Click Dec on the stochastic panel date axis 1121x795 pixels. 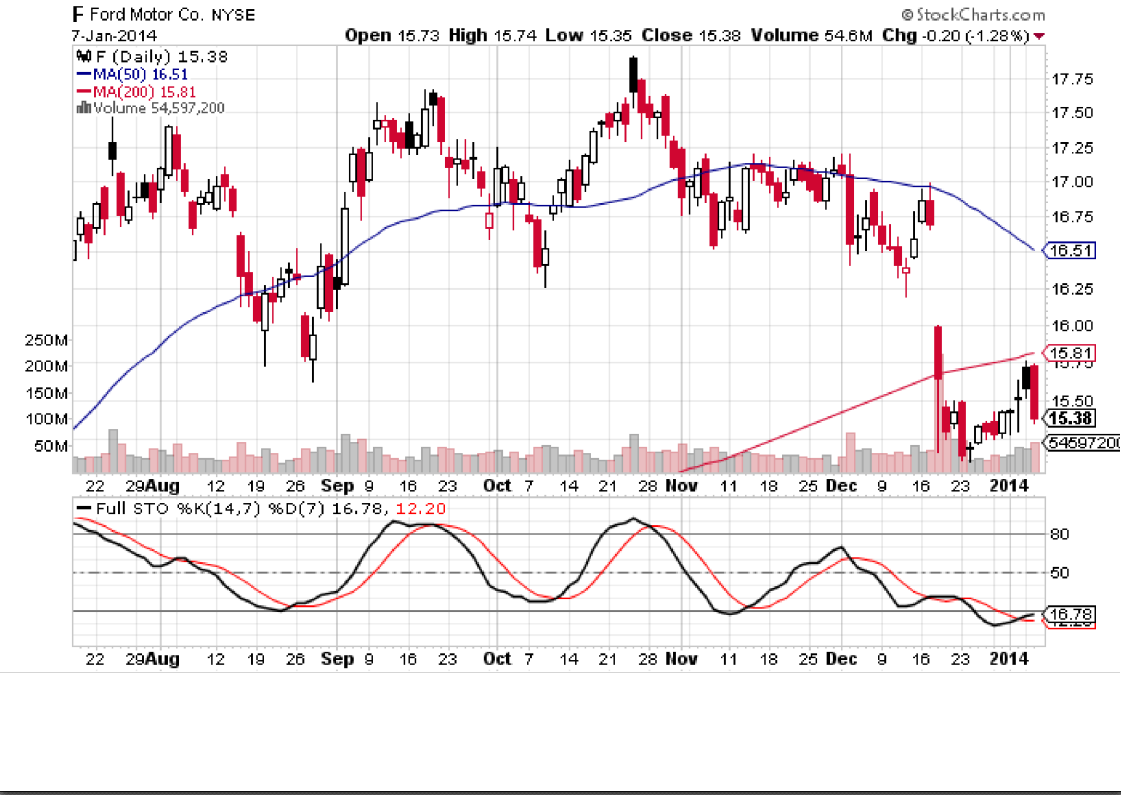pyautogui.click(x=841, y=659)
